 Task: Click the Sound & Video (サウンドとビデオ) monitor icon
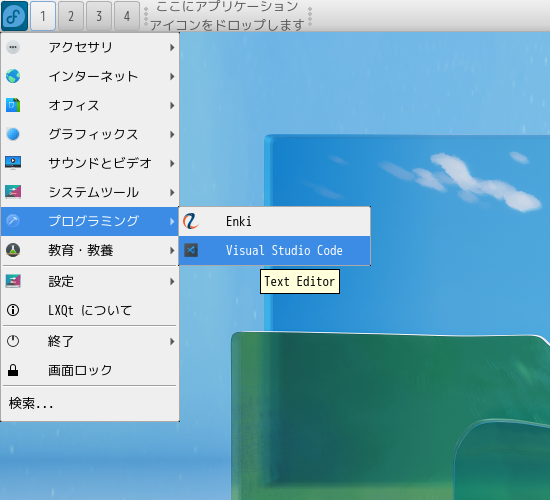pos(13,163)
